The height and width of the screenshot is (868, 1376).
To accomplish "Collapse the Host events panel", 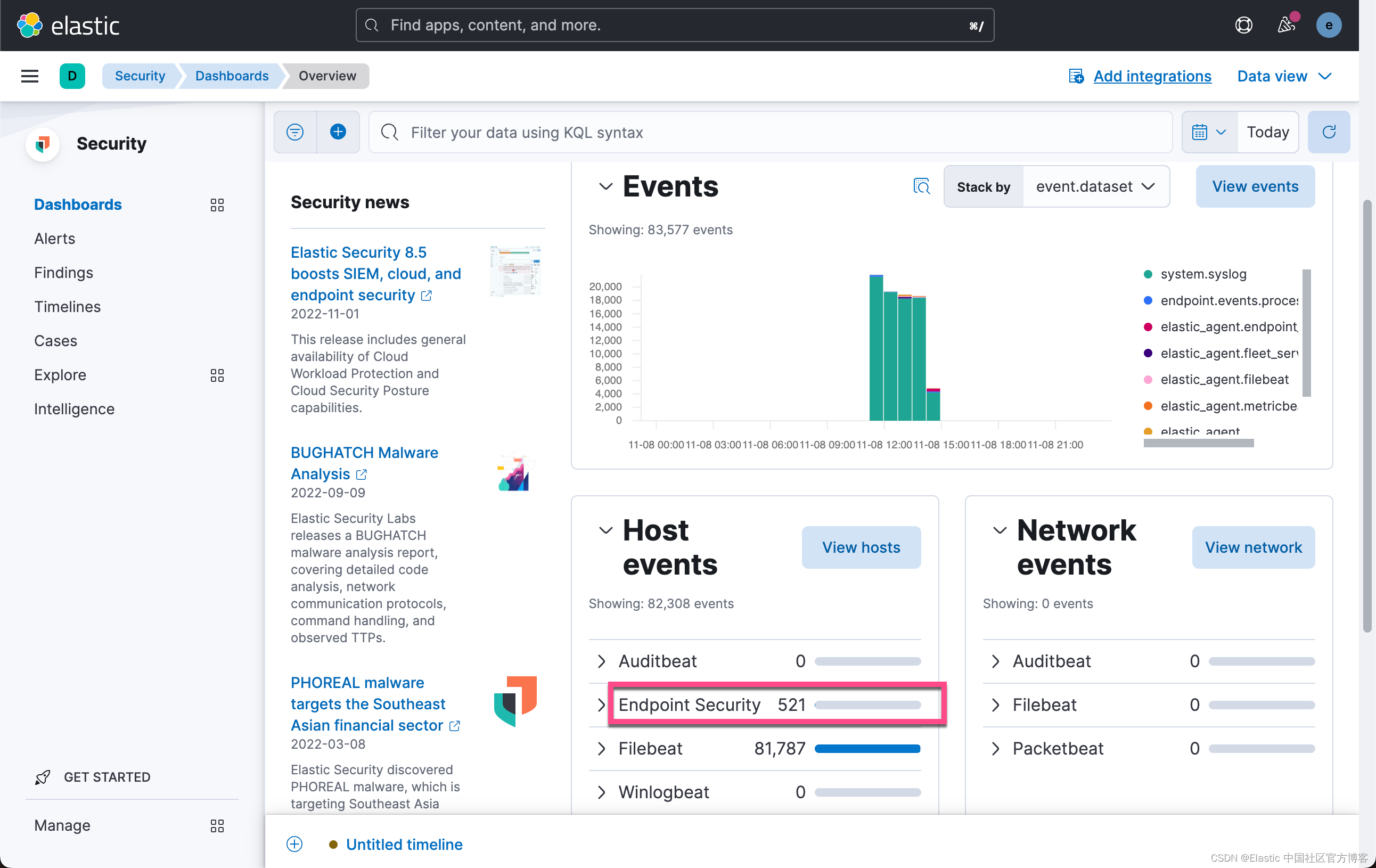I will (605, 530).
